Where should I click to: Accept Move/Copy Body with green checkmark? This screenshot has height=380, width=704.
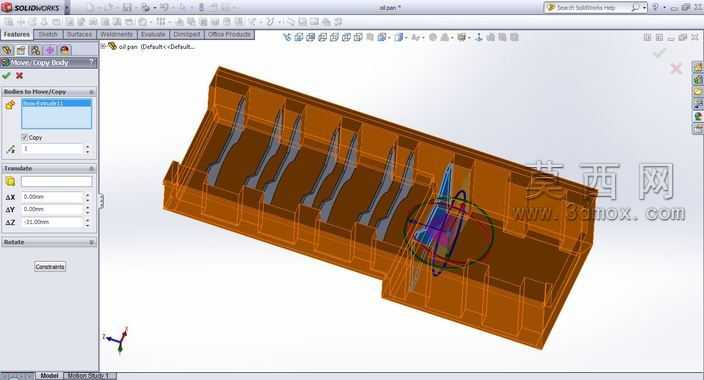click(6, 76)
